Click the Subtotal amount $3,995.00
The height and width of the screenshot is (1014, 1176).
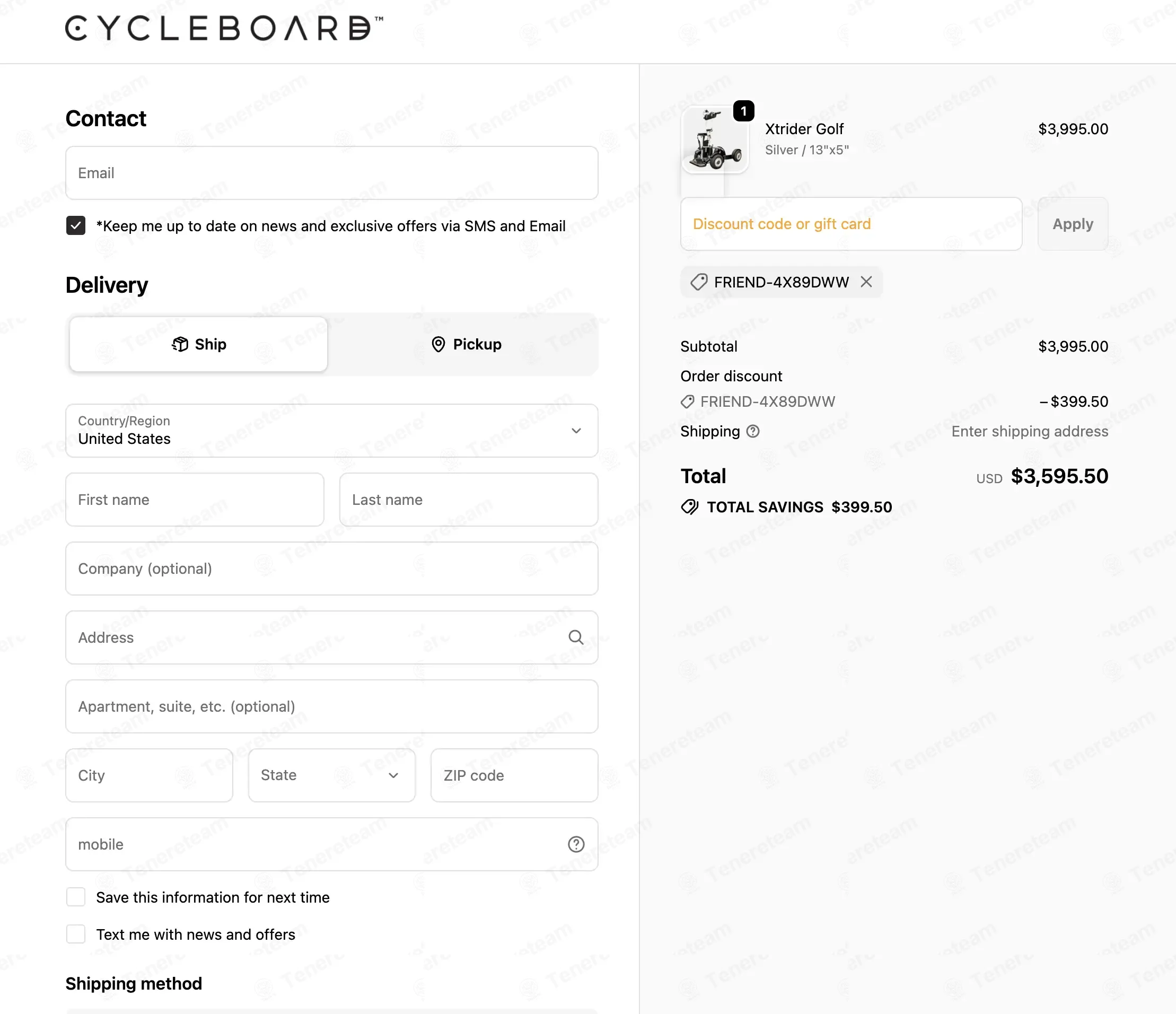(x=1073, y=346)
